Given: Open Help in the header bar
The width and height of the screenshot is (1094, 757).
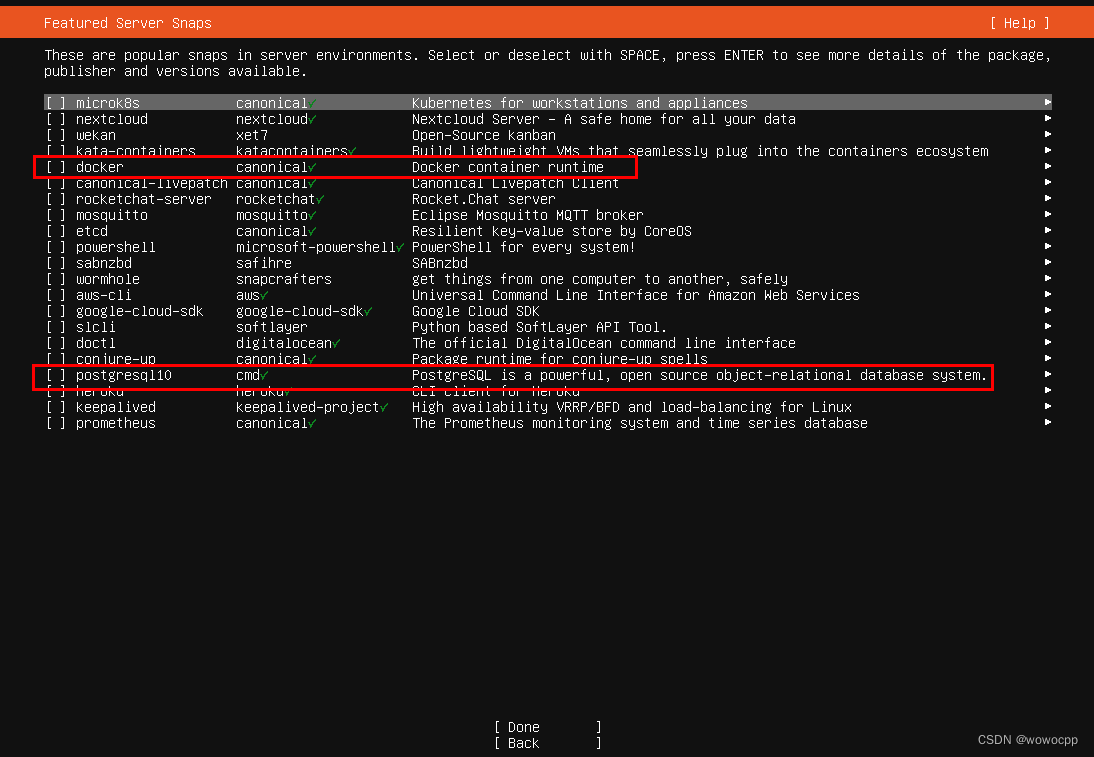Looking at the screenshot, I should click(1019, 23).
